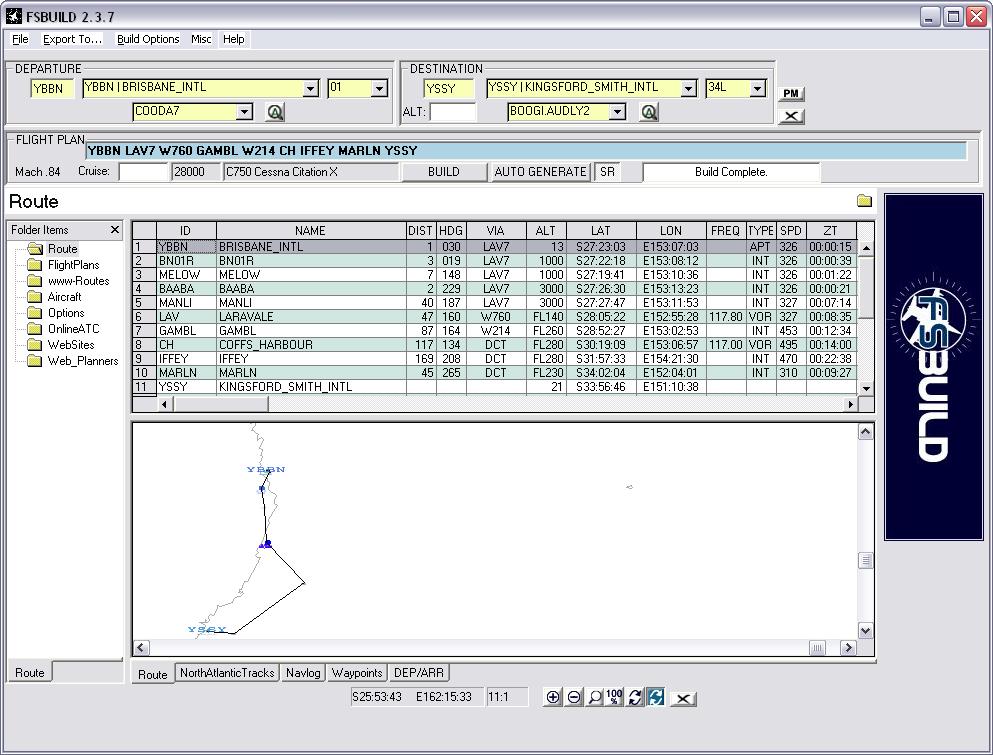Viewport: 993px width, 755px height.
Task: Open the File menu
Action: (x=20, y=39)
